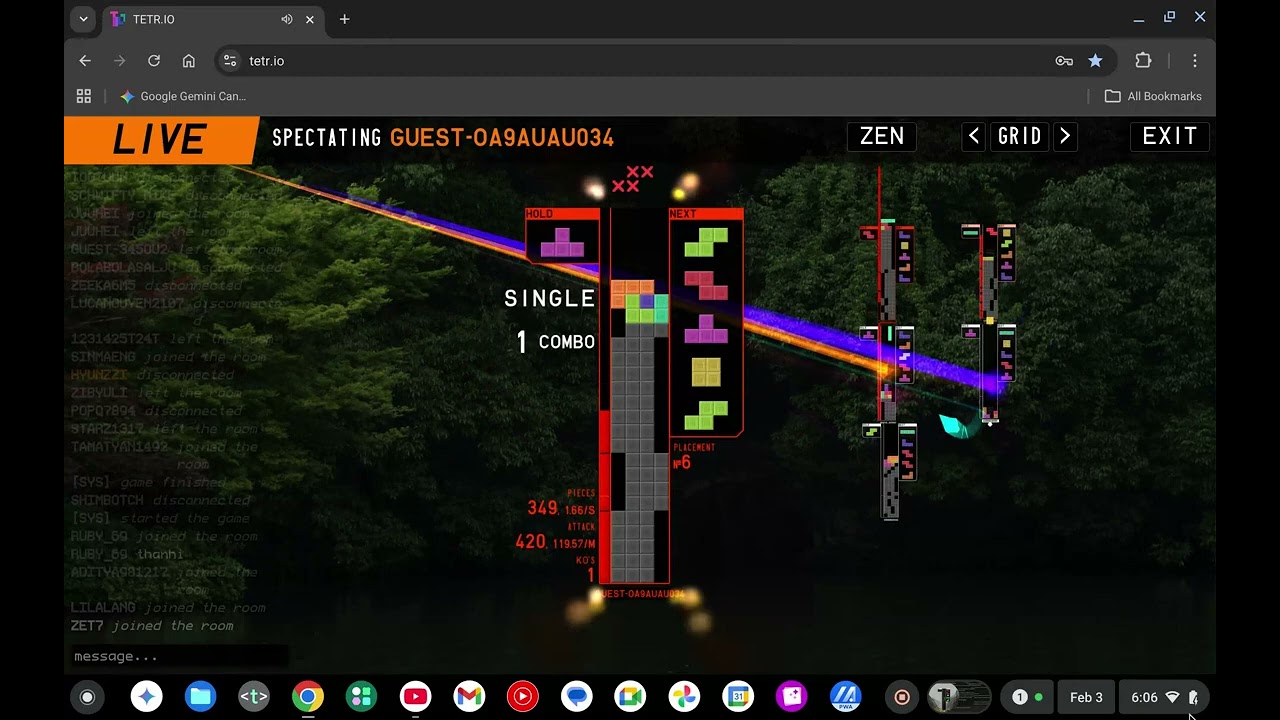
Task: Launch Google Meet from the shelf
Action: (630, 697)
